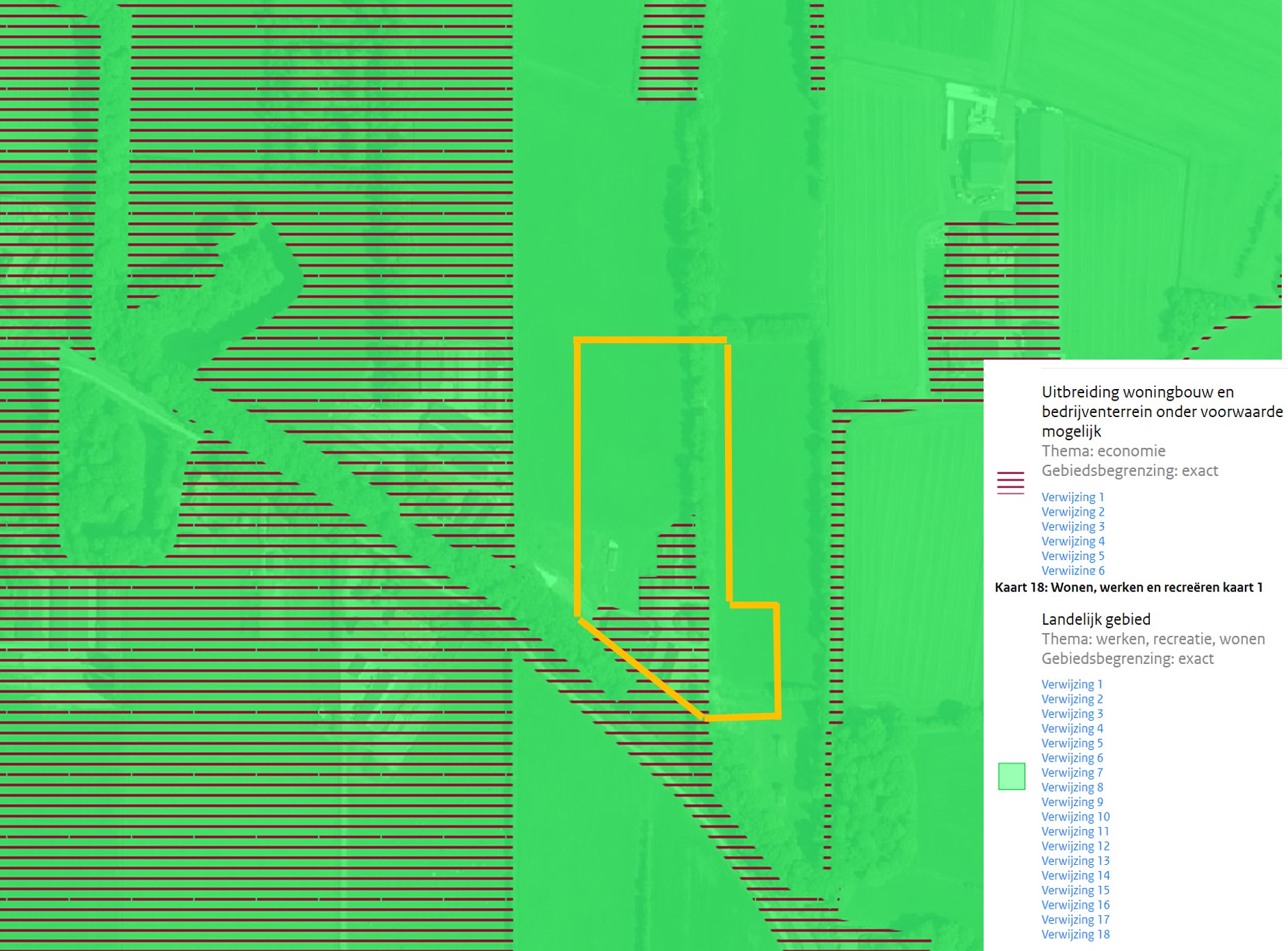Click Verwijzing 2 under Landelijk gebied
The image size is (1288, 951).
[1072, 699]
